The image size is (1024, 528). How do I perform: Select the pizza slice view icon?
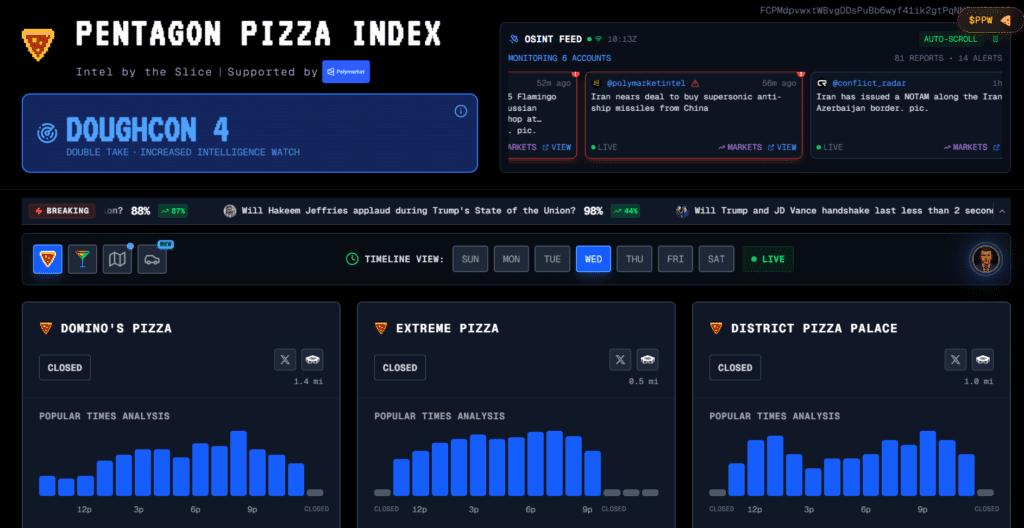click(47, 259)
